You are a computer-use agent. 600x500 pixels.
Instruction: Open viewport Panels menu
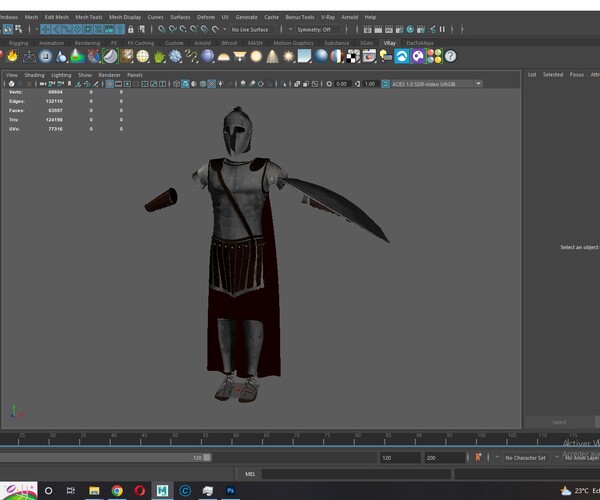tap(135, 75)
